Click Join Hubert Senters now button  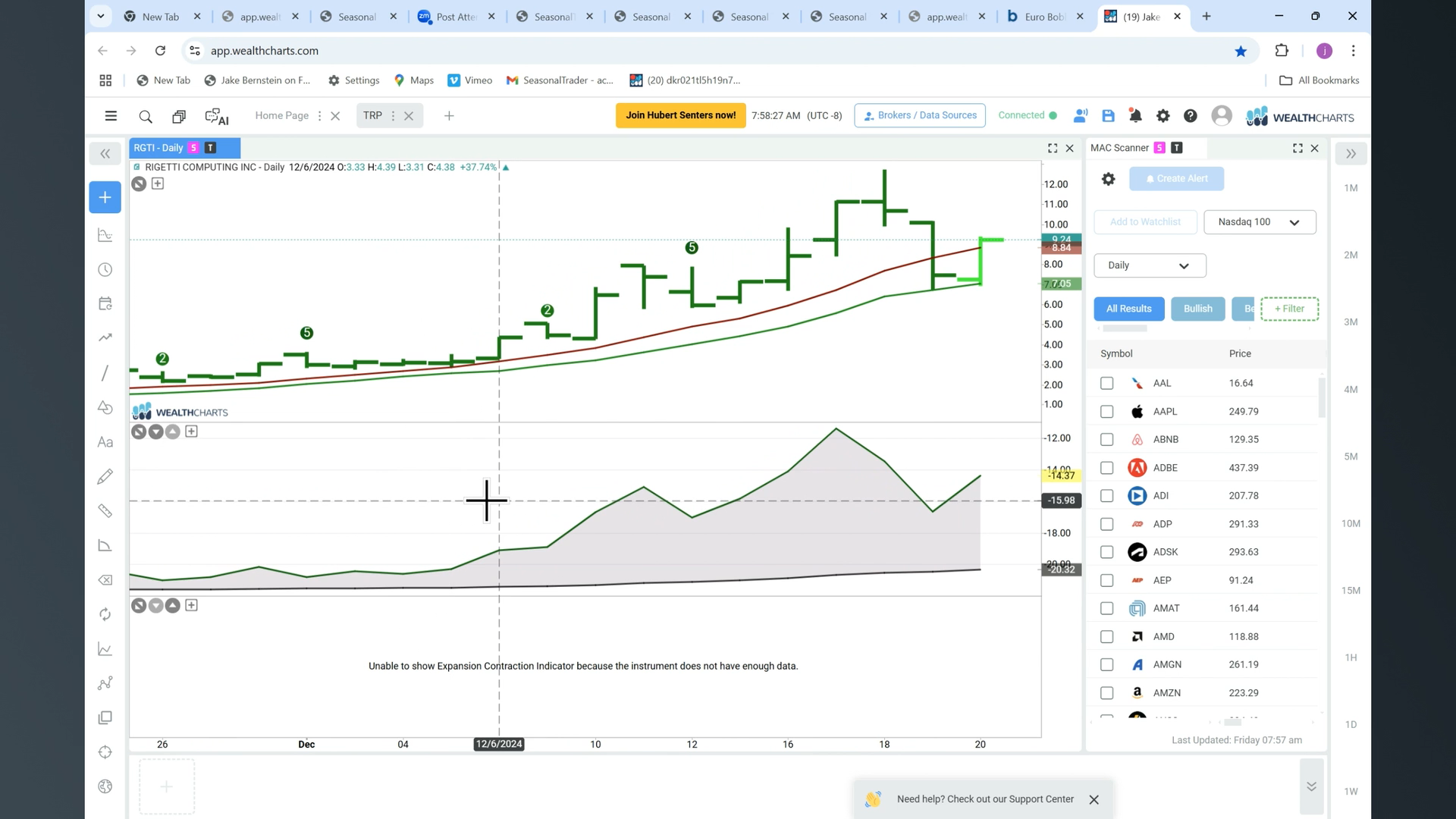tap(680, 115)
